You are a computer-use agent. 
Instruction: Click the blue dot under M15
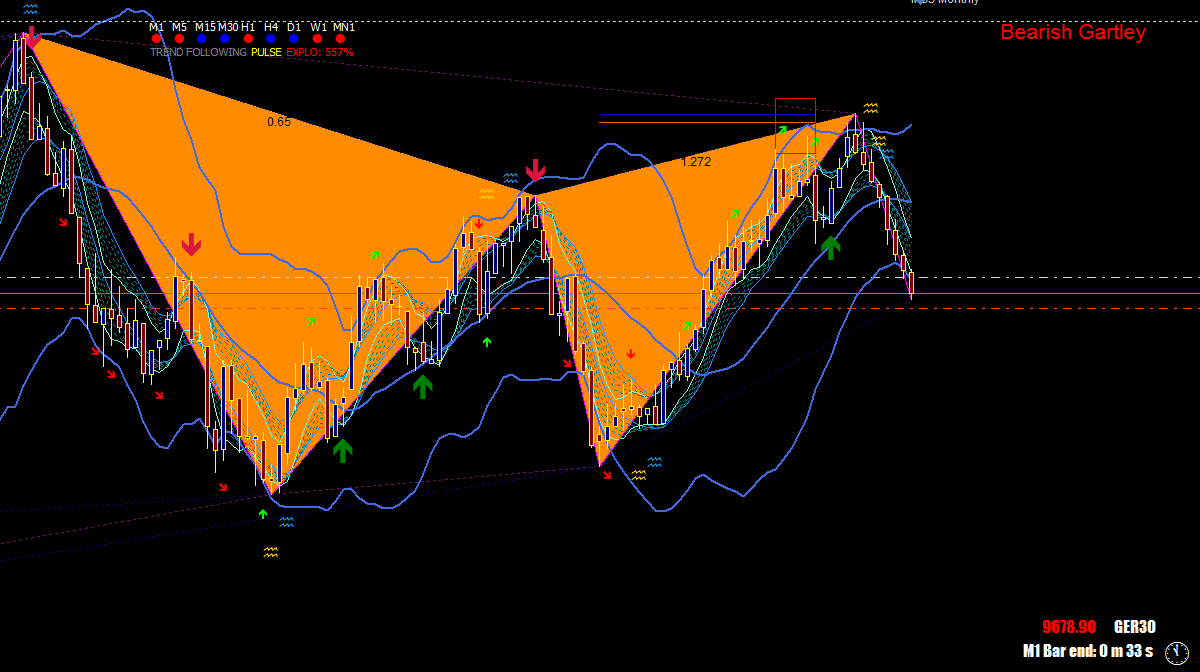click(x=202, y=38)
